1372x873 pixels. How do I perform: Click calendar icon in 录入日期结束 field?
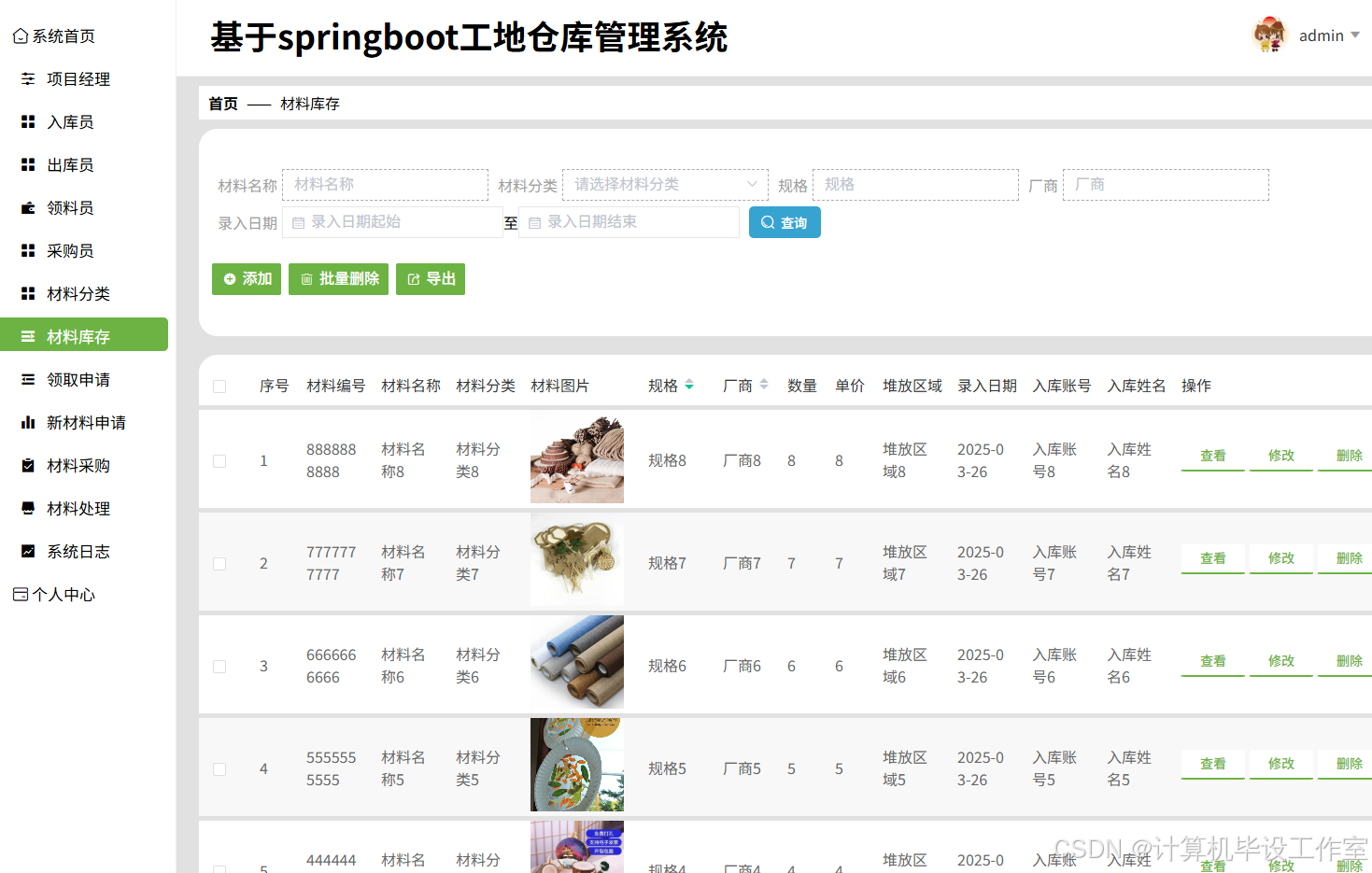(534, 223)
